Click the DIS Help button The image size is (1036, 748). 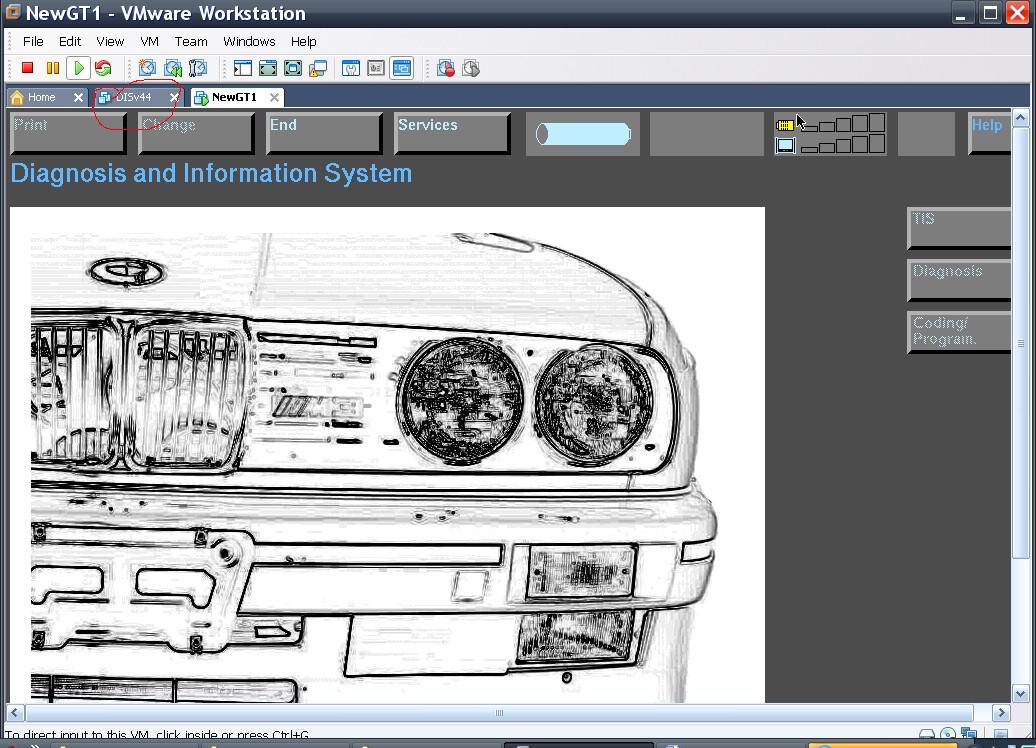pyautogui.click(x=989, y=133)
